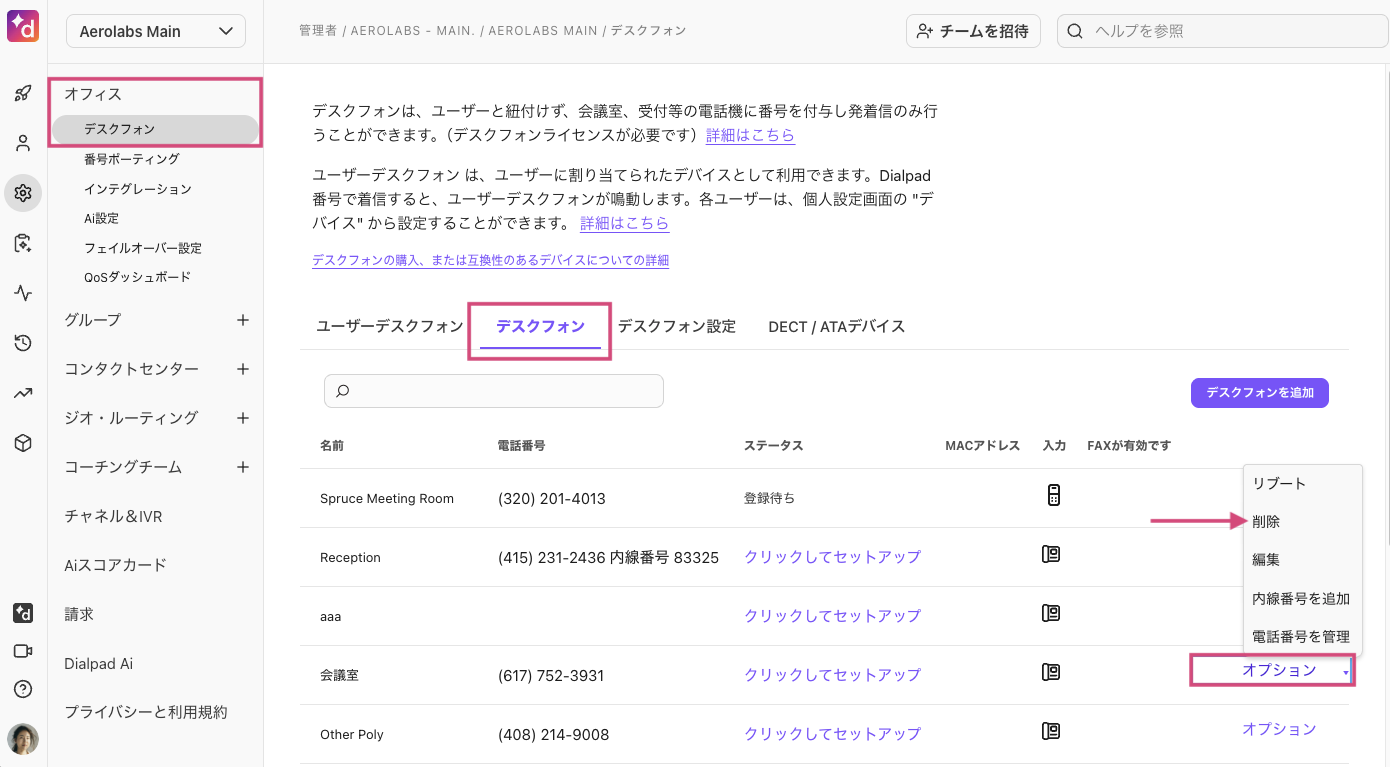
Task: Focus the desk phone list search field
Action: (494, 391)
